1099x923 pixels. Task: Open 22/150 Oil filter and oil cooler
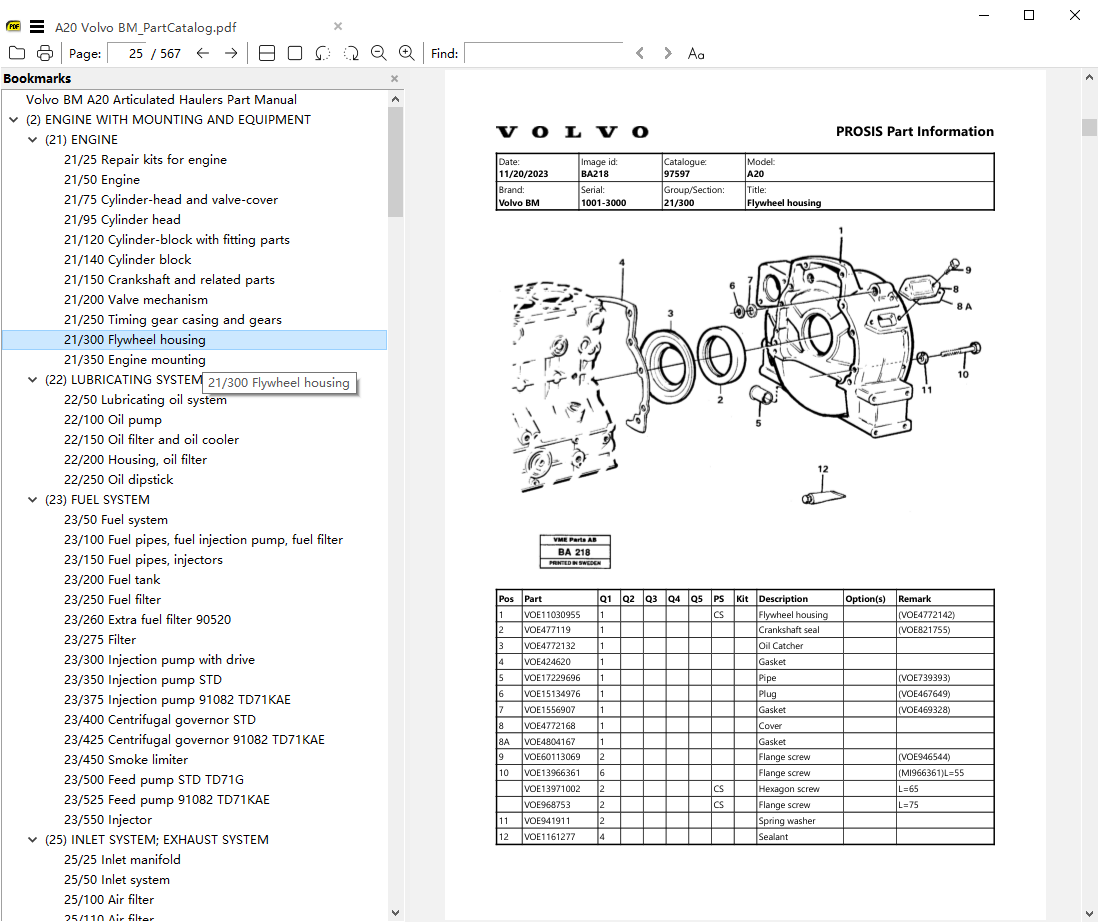point(151,440)
